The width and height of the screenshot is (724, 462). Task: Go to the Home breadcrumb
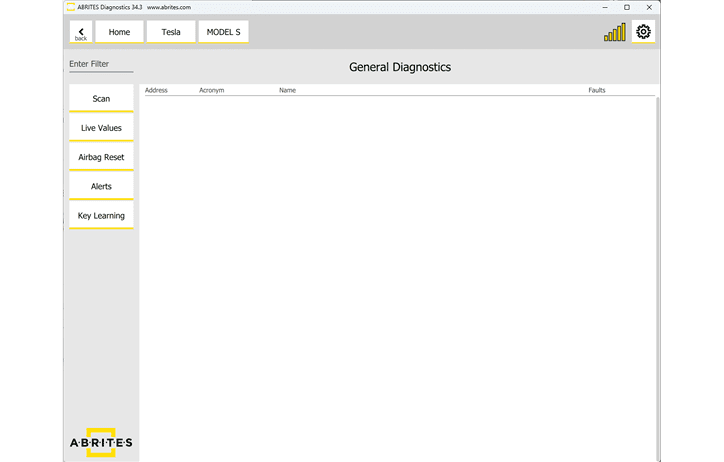point(119,32)
